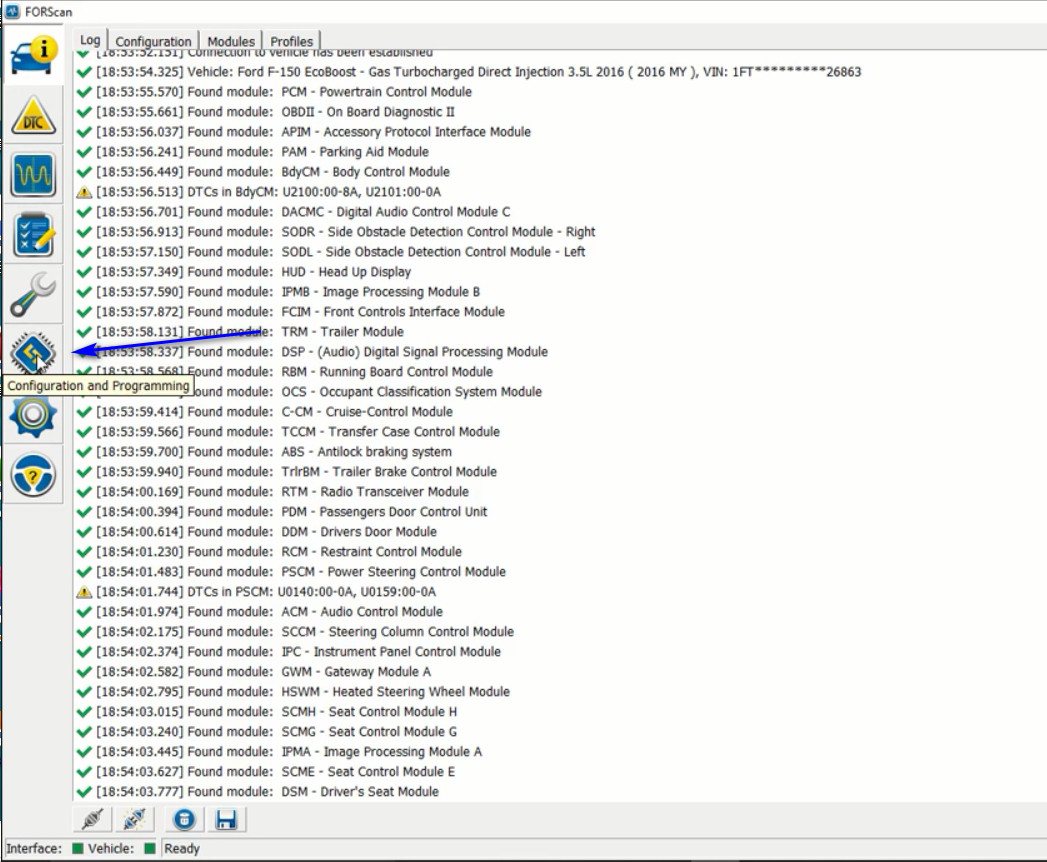Switch to the Log tab
1047x862 pixels.
[90, 40]
